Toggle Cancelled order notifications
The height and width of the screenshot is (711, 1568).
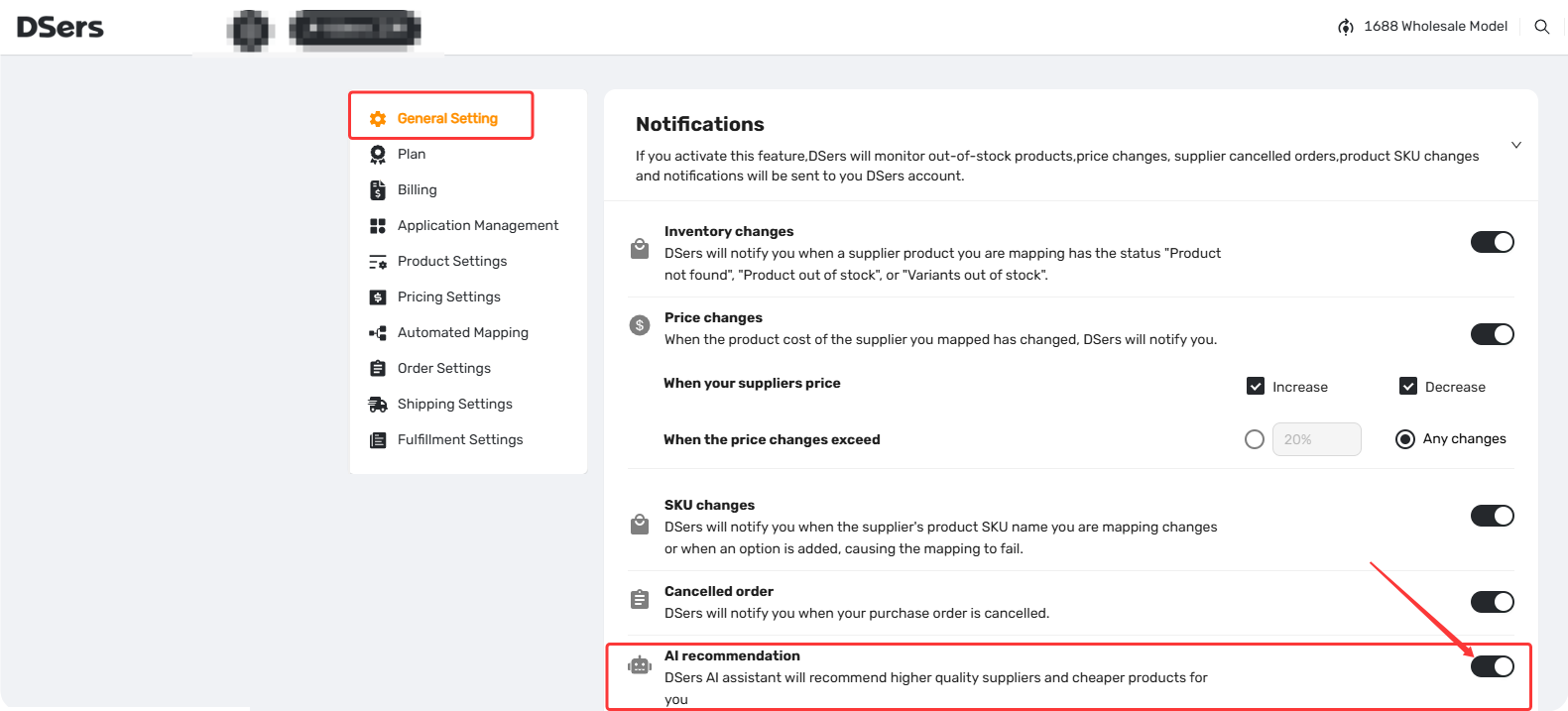pos(1493,602)
